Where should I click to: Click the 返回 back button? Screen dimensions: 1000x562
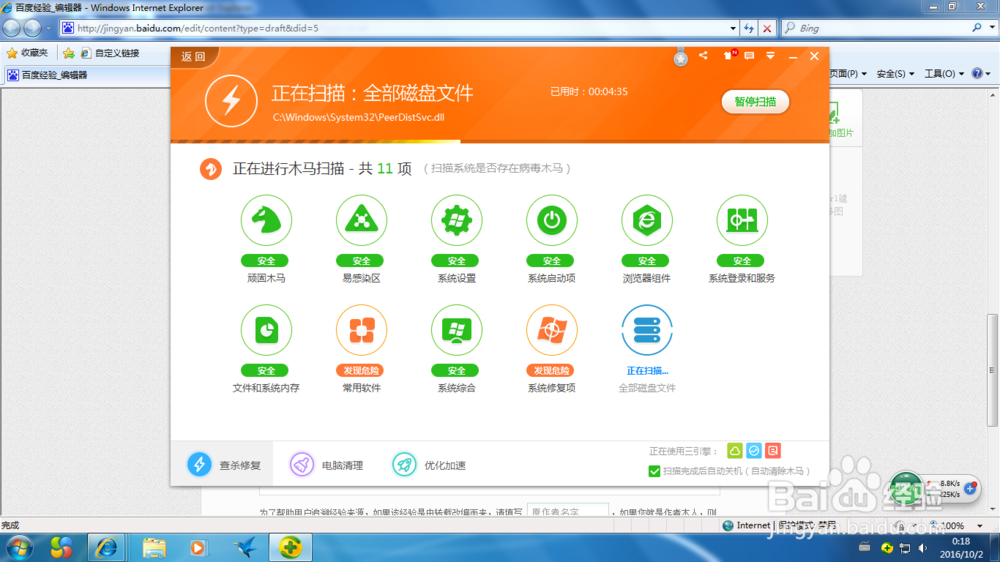[x=193, y=57]
